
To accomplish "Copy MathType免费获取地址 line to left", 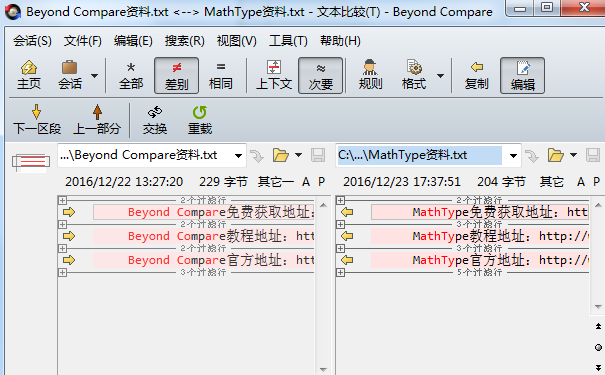I will [347, 212].
